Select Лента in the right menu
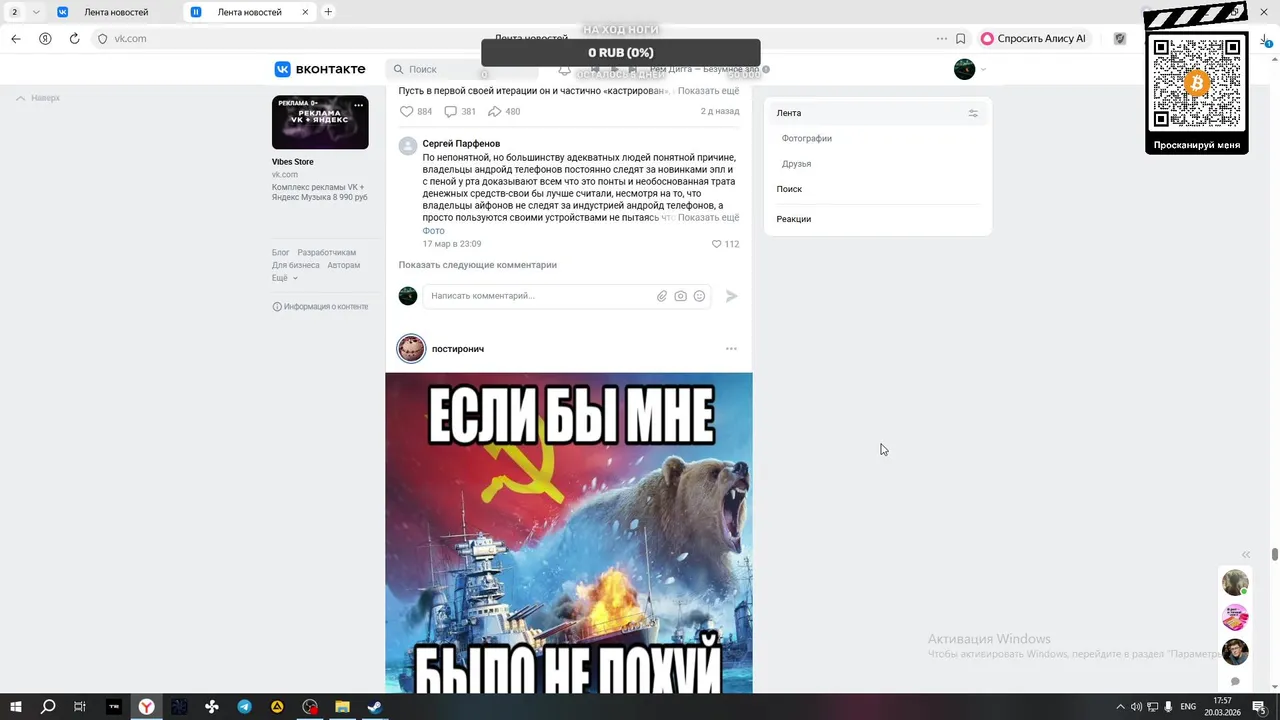 pyautogui.click(x=878, y=113)
